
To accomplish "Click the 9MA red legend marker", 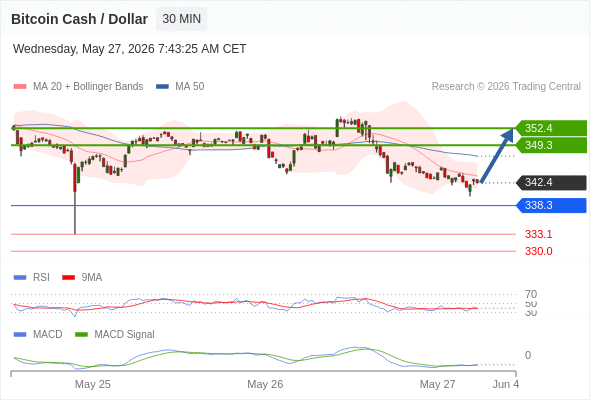I will (x=68, y=278).
